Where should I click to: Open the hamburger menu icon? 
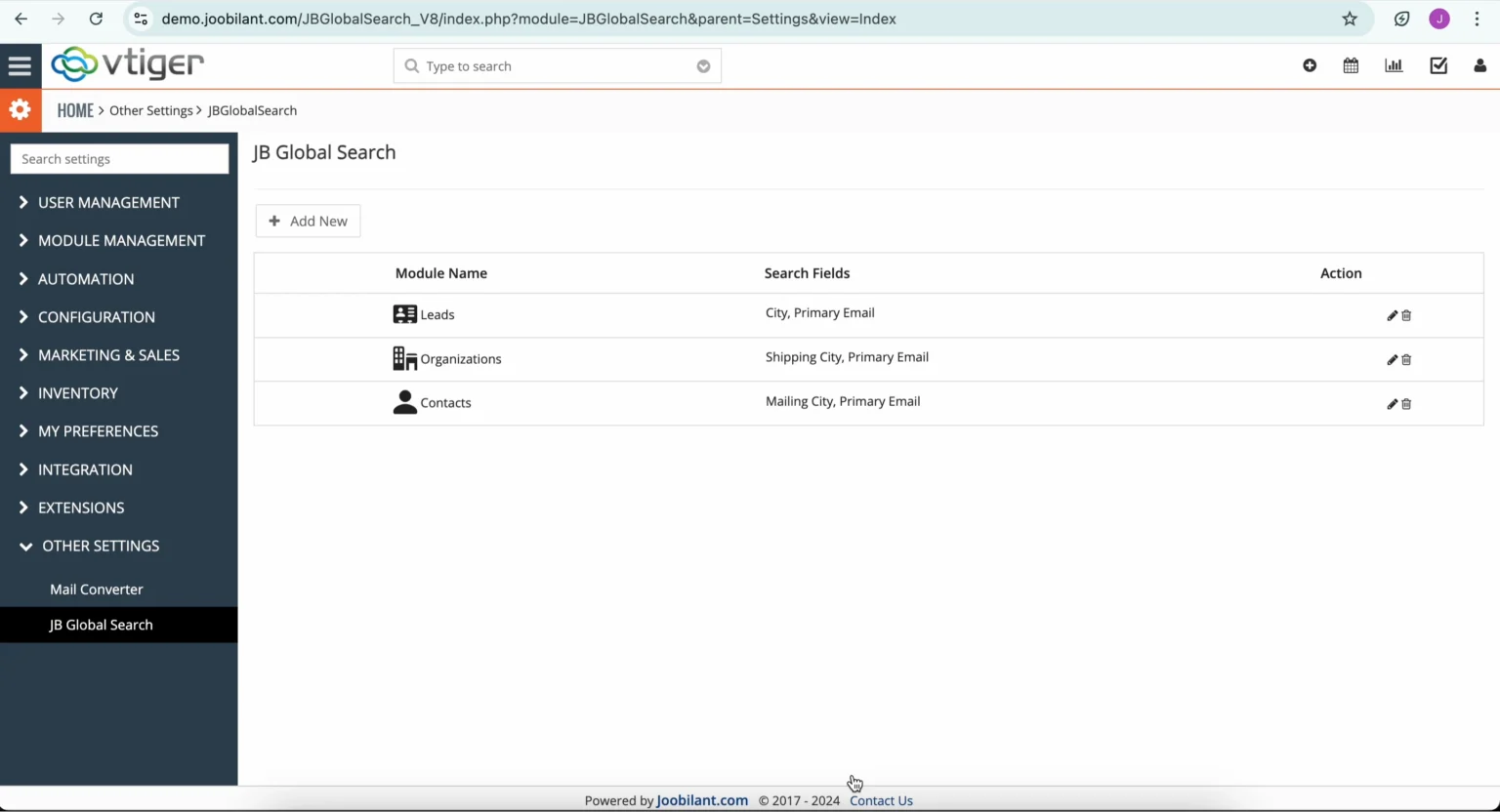tap(21, 65)
